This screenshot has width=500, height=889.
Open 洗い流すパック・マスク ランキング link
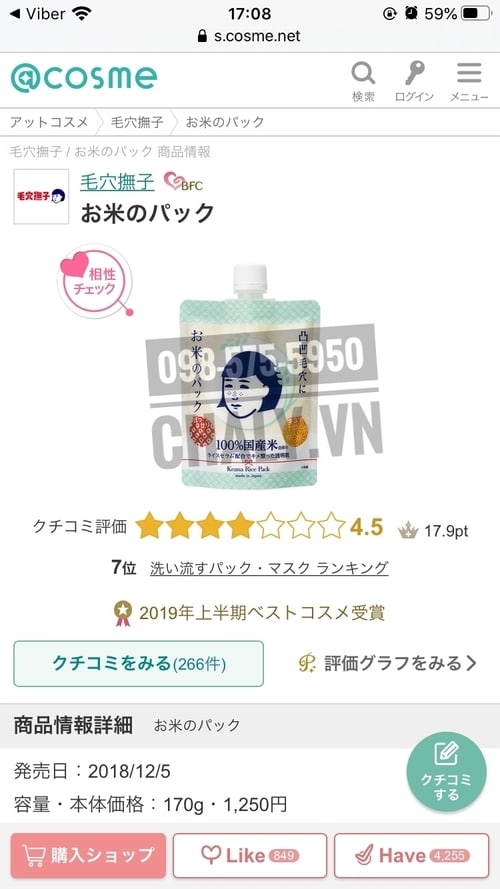click(269, 568)
